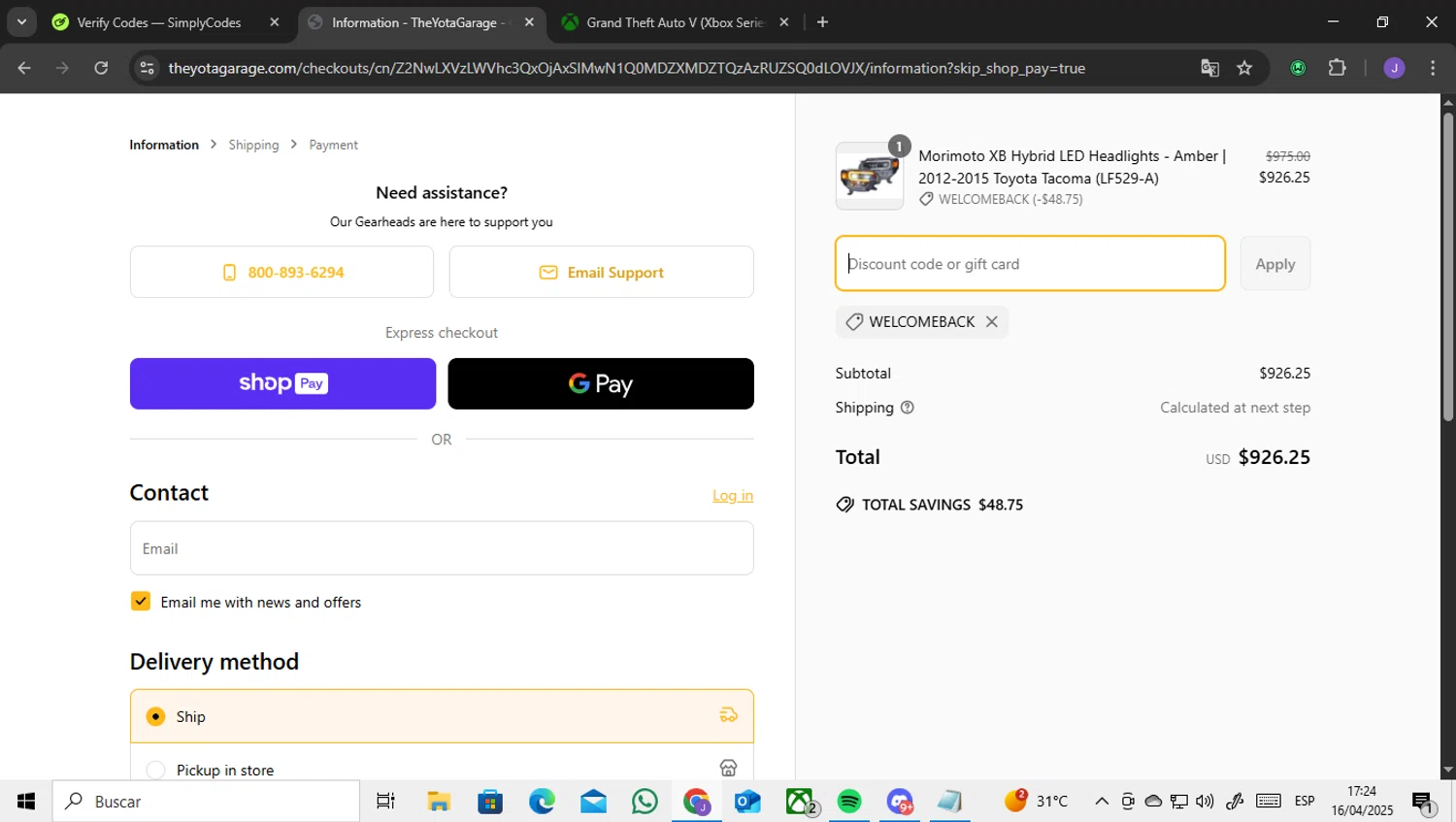Select the Ship delivery method
This screenshot has height=822, width=1456.
(442, 716)
